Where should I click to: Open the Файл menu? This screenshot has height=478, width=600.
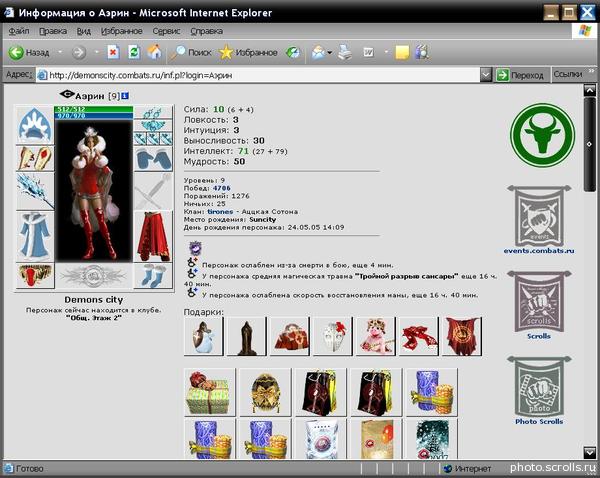click(x=19, y=31)
